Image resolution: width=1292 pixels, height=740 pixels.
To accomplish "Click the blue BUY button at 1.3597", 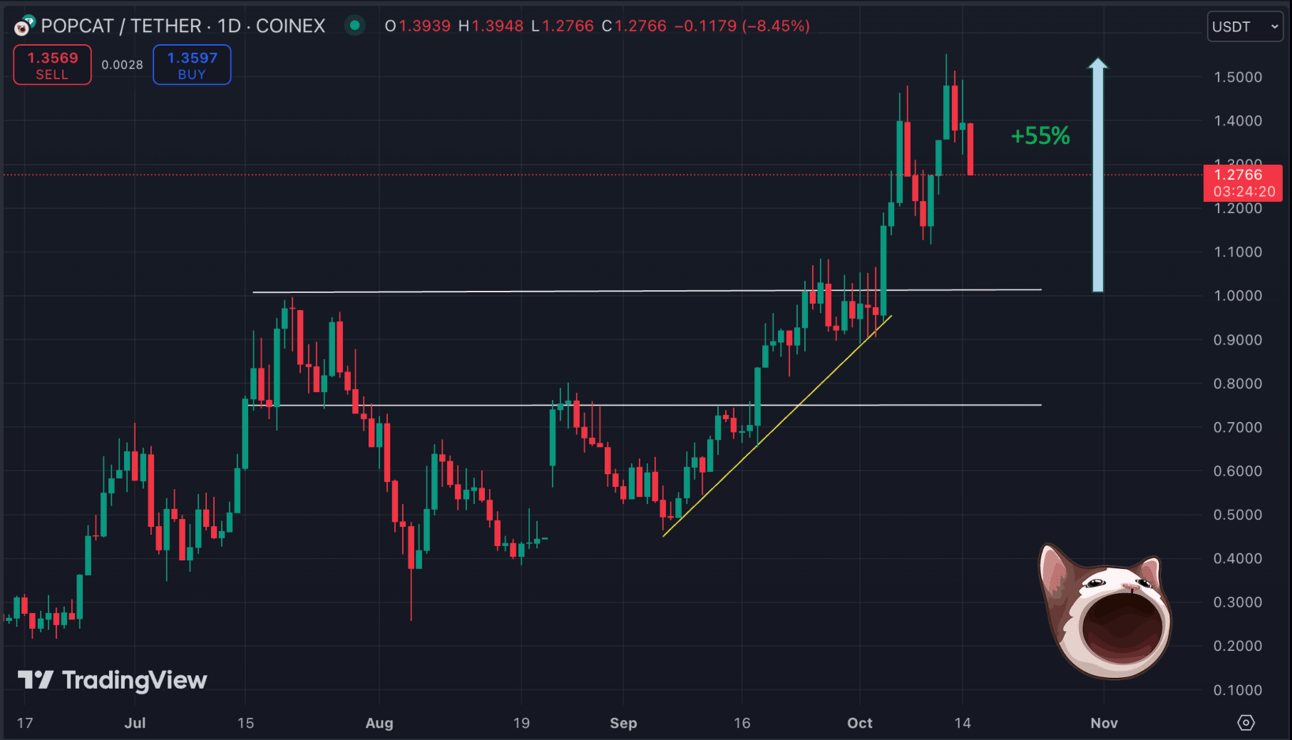I will coord(192,65).
